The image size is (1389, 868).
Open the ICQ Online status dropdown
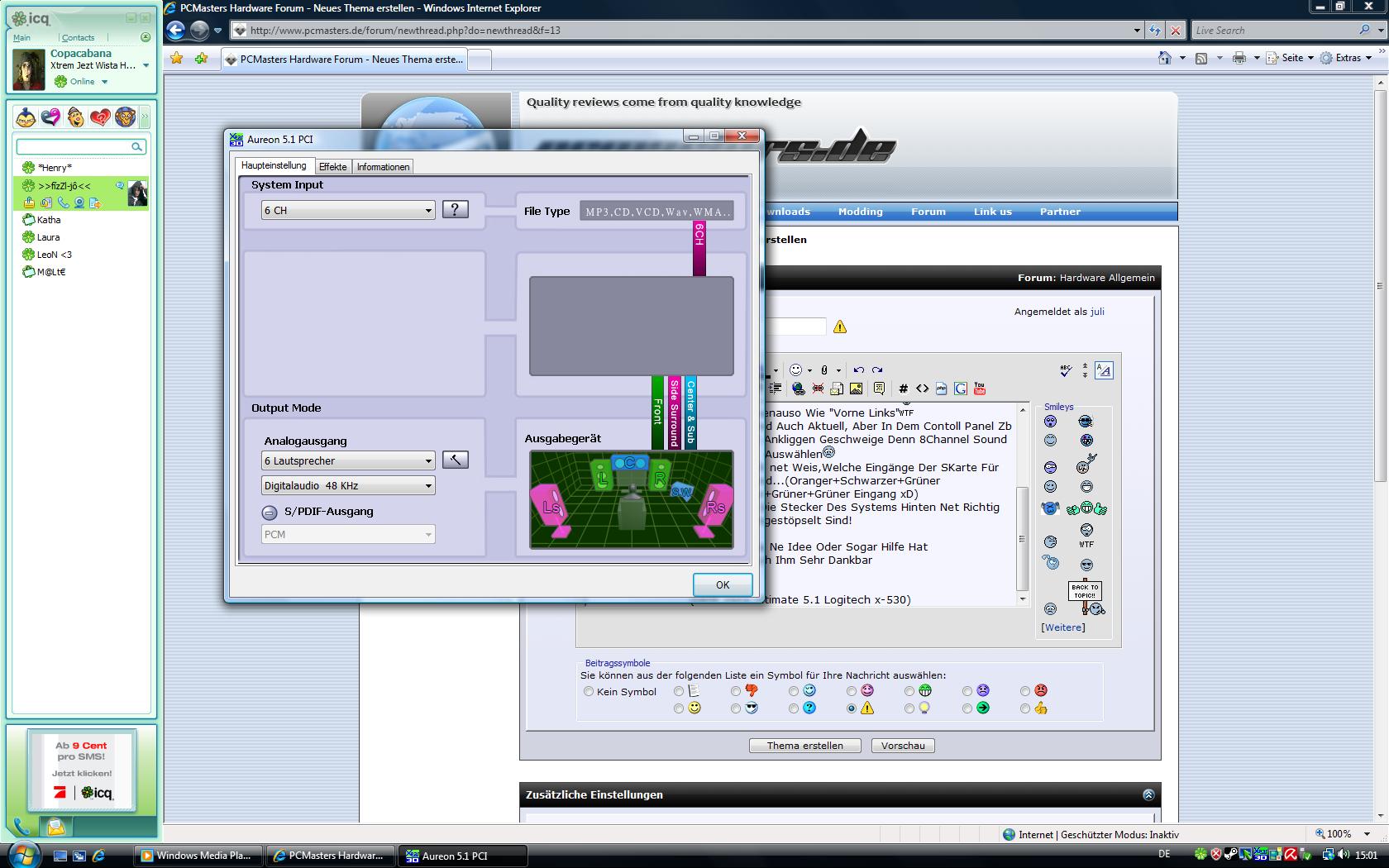tap(104, 82)
